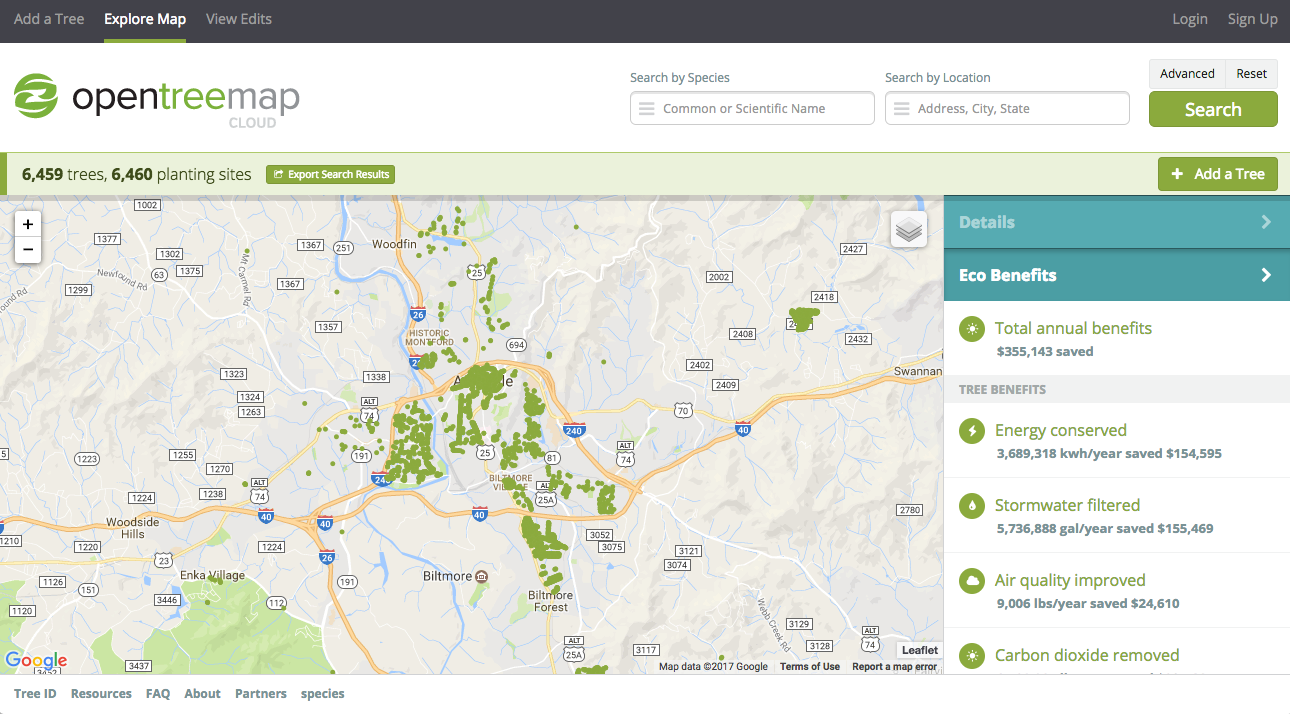The height and width of the screenshot is (714, 1290).
Task: Expand the Details panel
Action: tap(1116, 222)
